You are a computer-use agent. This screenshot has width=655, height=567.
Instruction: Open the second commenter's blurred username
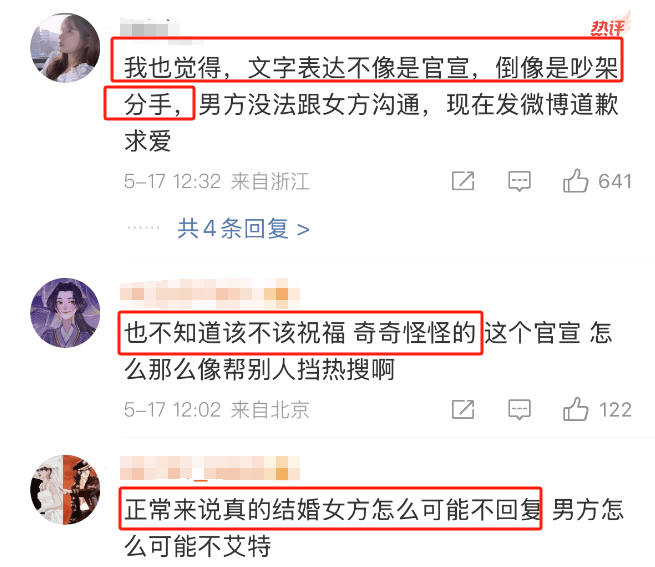210,293
